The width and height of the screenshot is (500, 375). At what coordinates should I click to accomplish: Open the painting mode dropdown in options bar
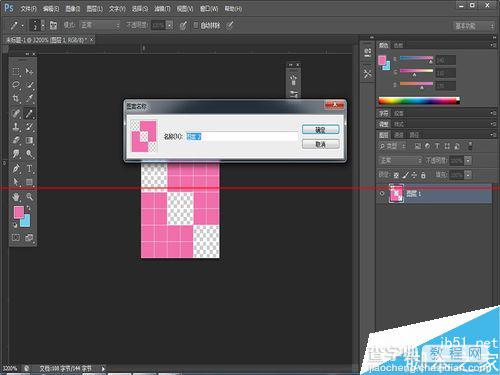(100, 25)
